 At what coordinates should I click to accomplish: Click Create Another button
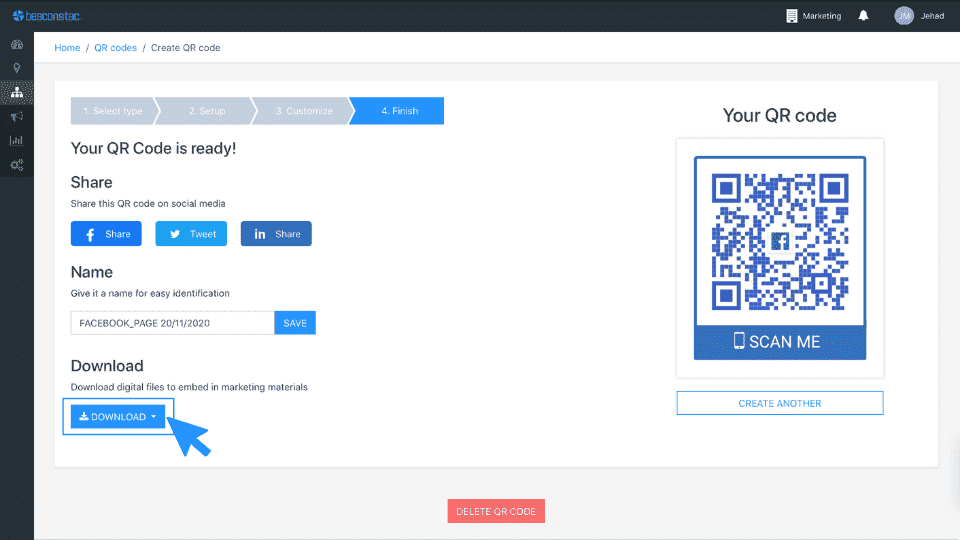[779, 403]
